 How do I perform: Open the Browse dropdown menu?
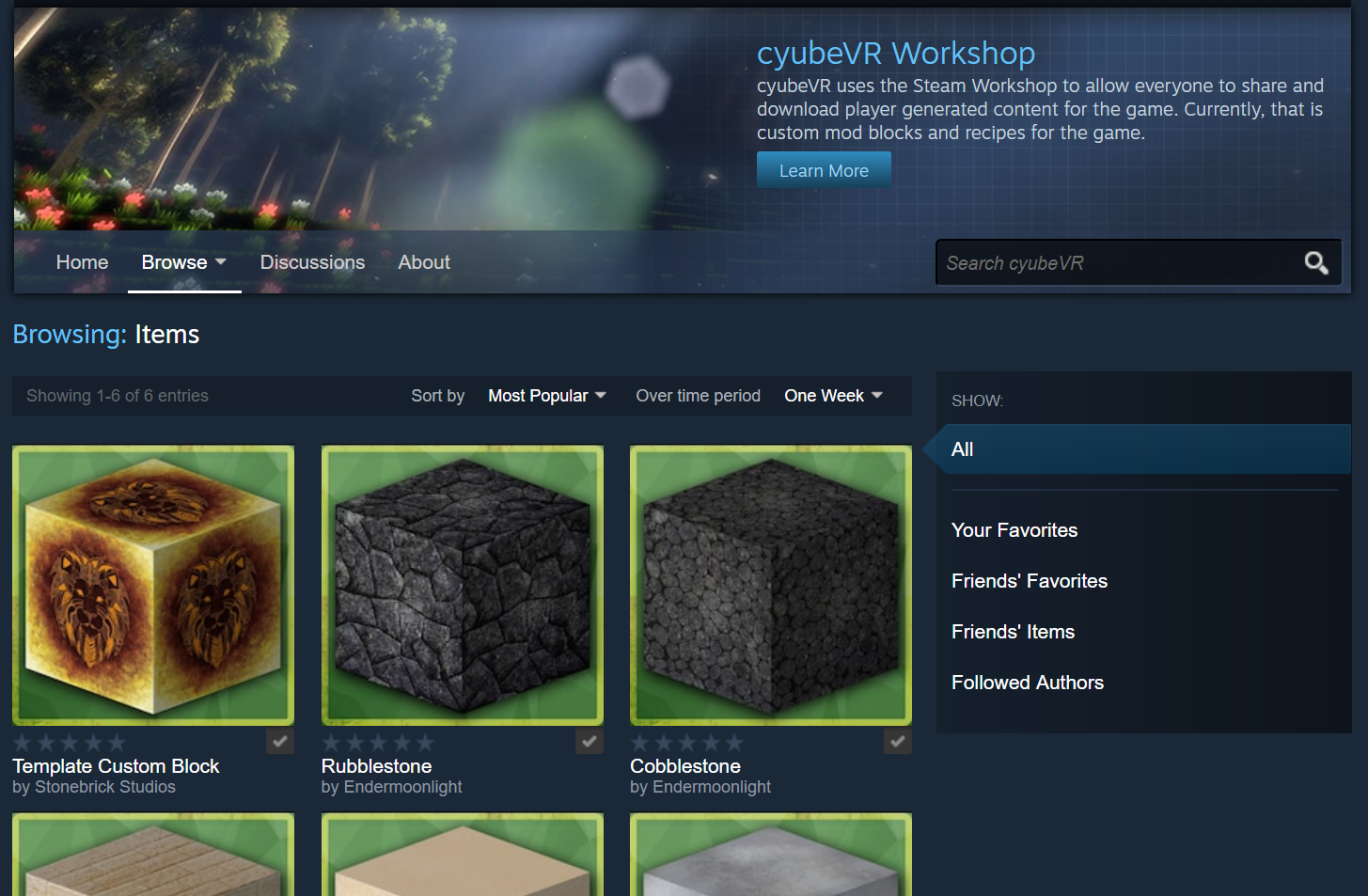(x=183, y=262)
